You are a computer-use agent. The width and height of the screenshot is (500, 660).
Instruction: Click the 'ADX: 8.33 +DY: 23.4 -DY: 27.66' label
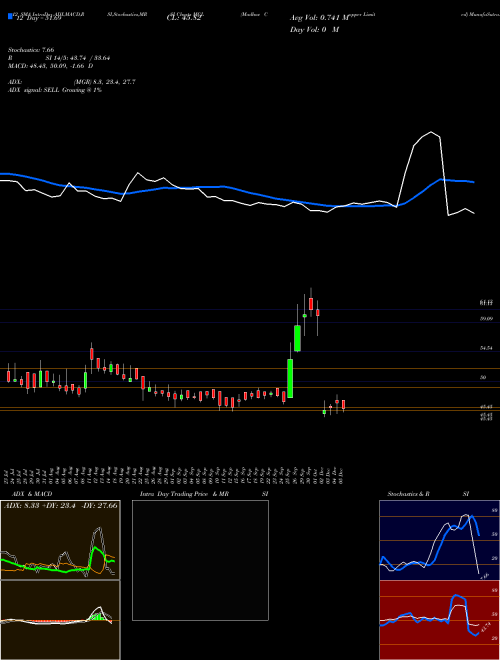click(x=60, y=506)
